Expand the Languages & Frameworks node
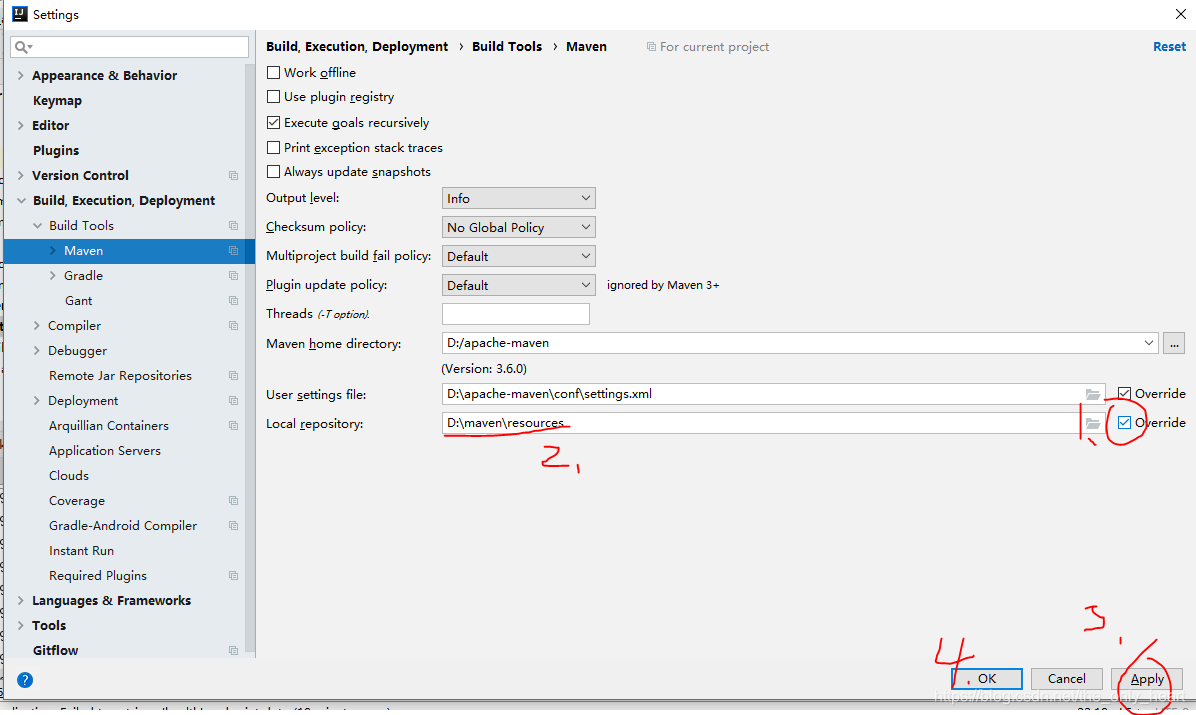The image size is (1196, 715). click(x=21, y=601)
